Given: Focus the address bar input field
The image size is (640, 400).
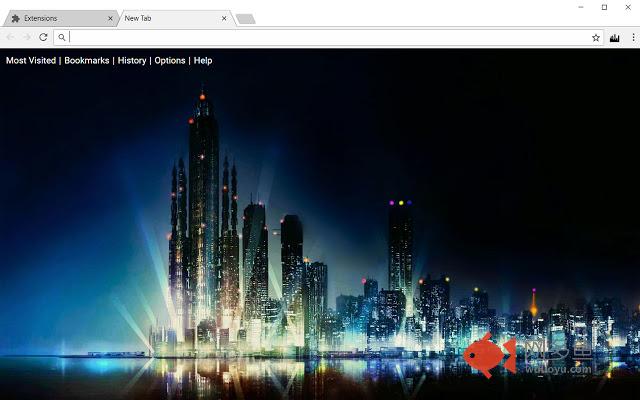Looking at the screenshot, I should (329, 38).
